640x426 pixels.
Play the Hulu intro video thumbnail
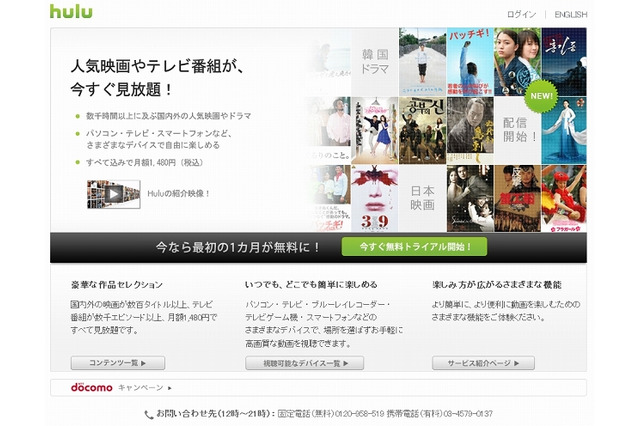pos(113,194)
